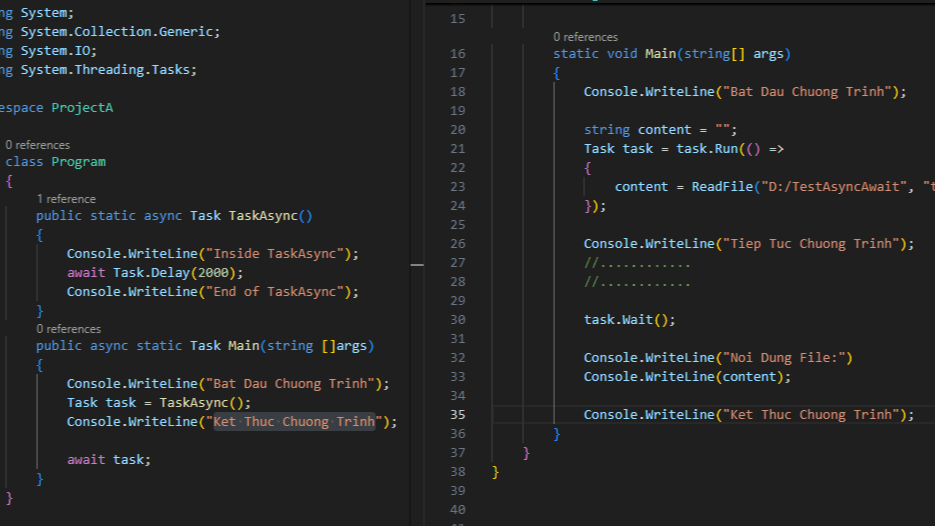Click 'task.Run' call on line 21

(707, 148)
